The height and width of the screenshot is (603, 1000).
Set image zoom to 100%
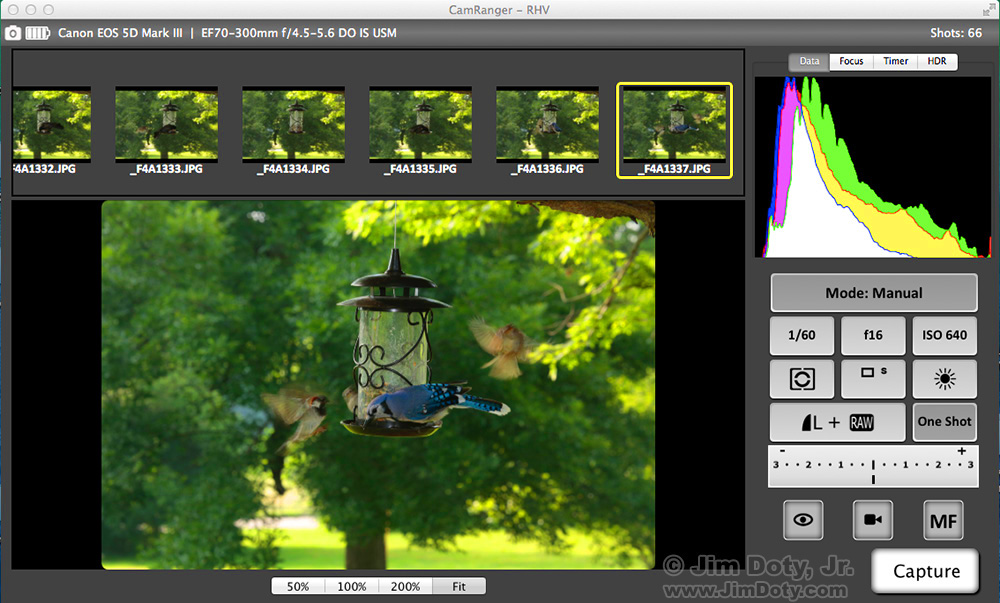(x=352, y=586)
